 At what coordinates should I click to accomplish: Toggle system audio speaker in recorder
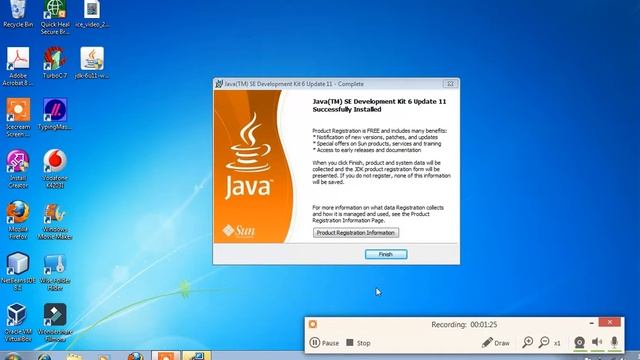[597, 342]
